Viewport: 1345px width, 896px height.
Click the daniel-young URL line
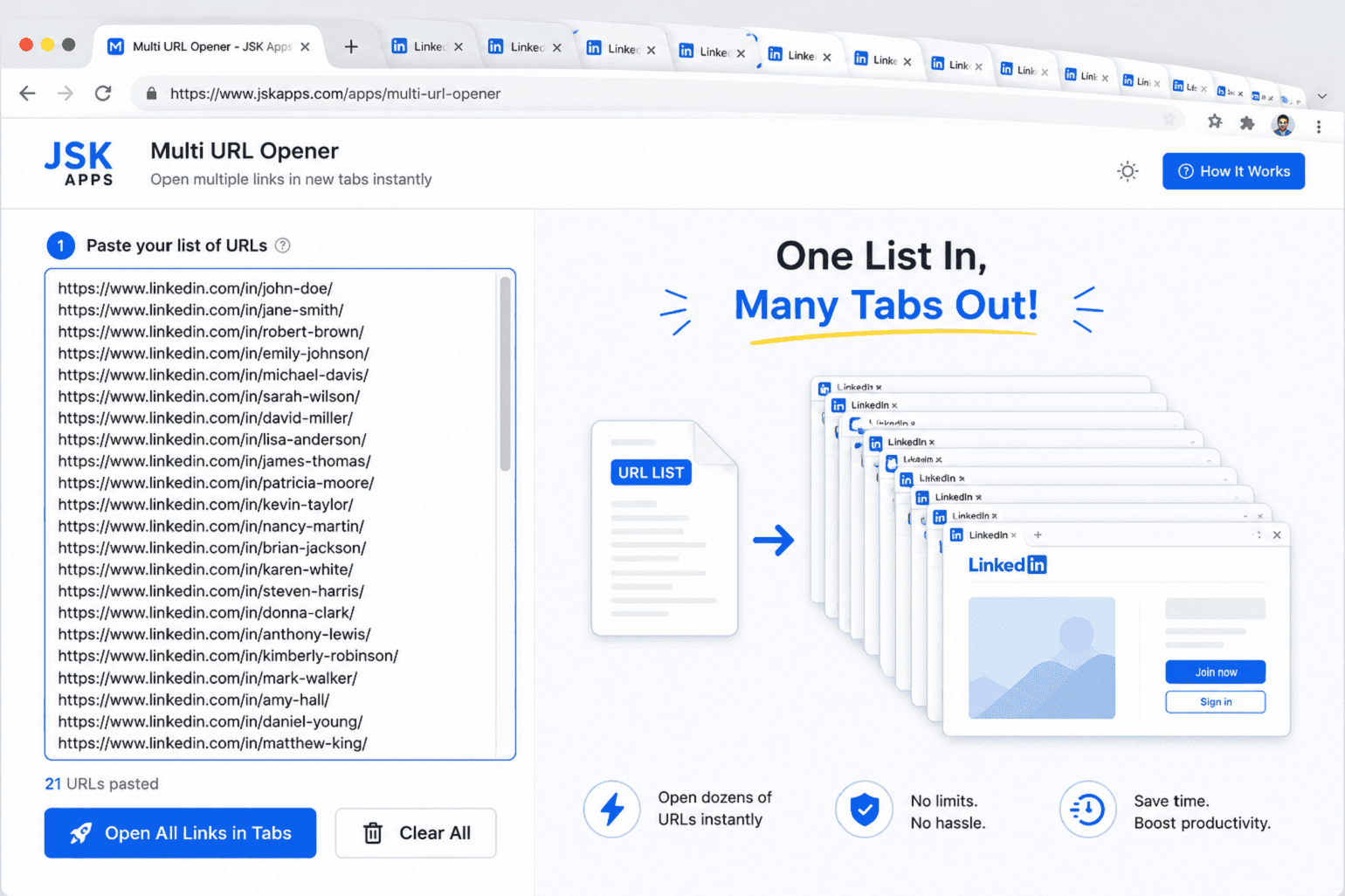[x=210, y=722]
